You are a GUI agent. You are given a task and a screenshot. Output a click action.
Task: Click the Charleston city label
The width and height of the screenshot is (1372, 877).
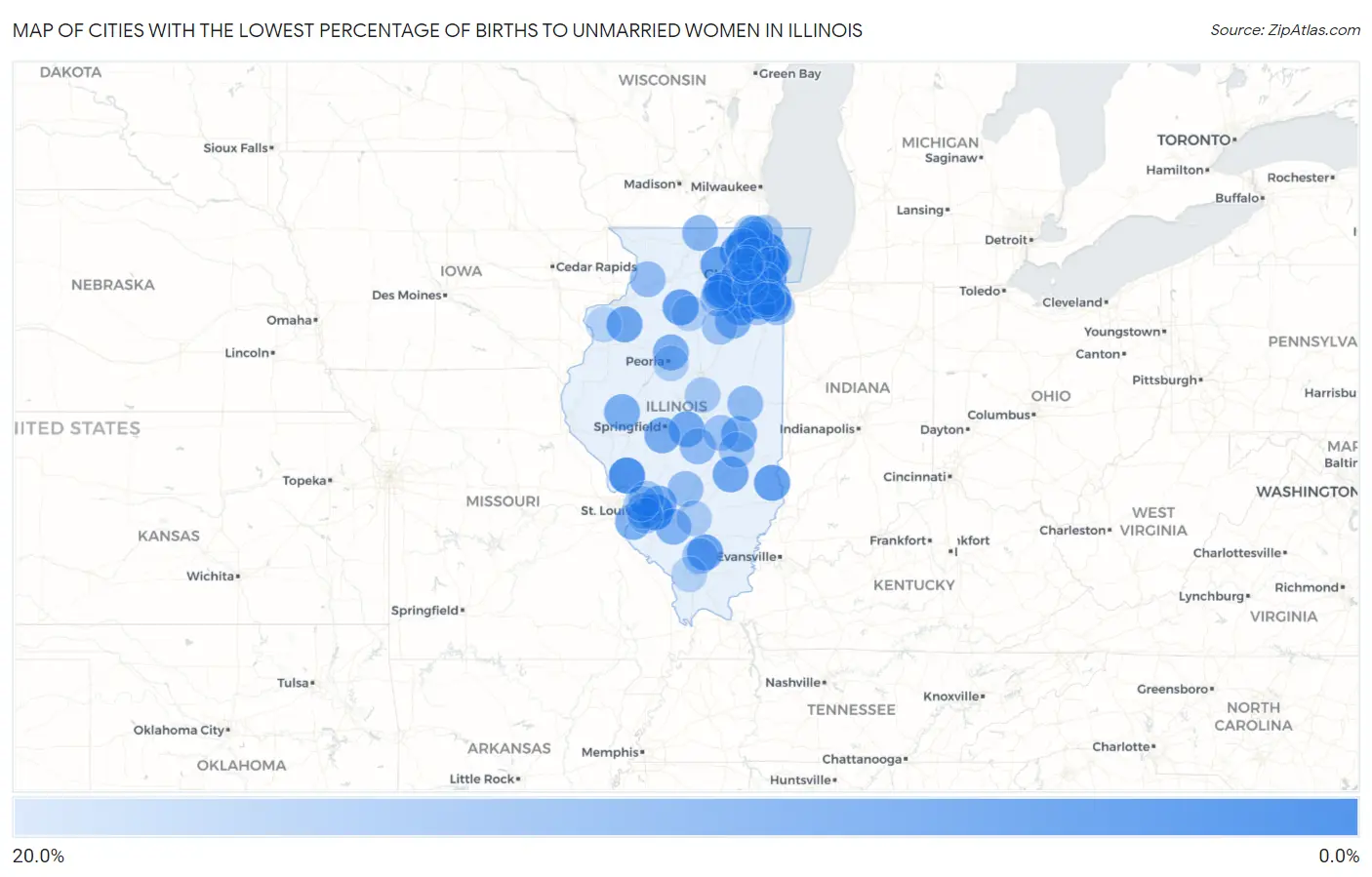1074,530
